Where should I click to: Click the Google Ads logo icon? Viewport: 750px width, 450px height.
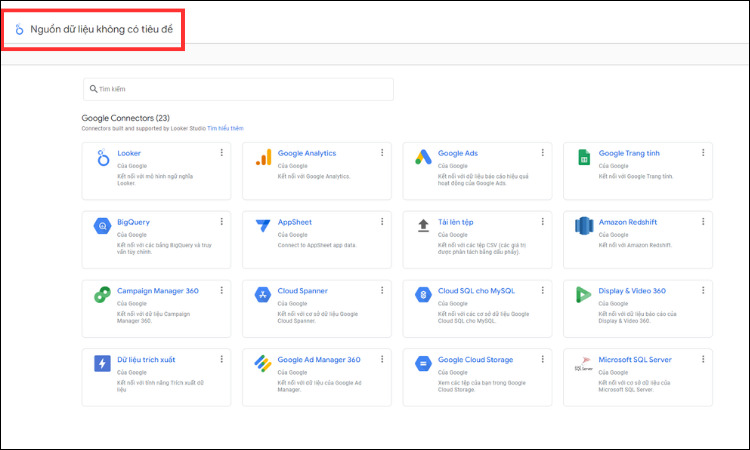click(423, 157)
